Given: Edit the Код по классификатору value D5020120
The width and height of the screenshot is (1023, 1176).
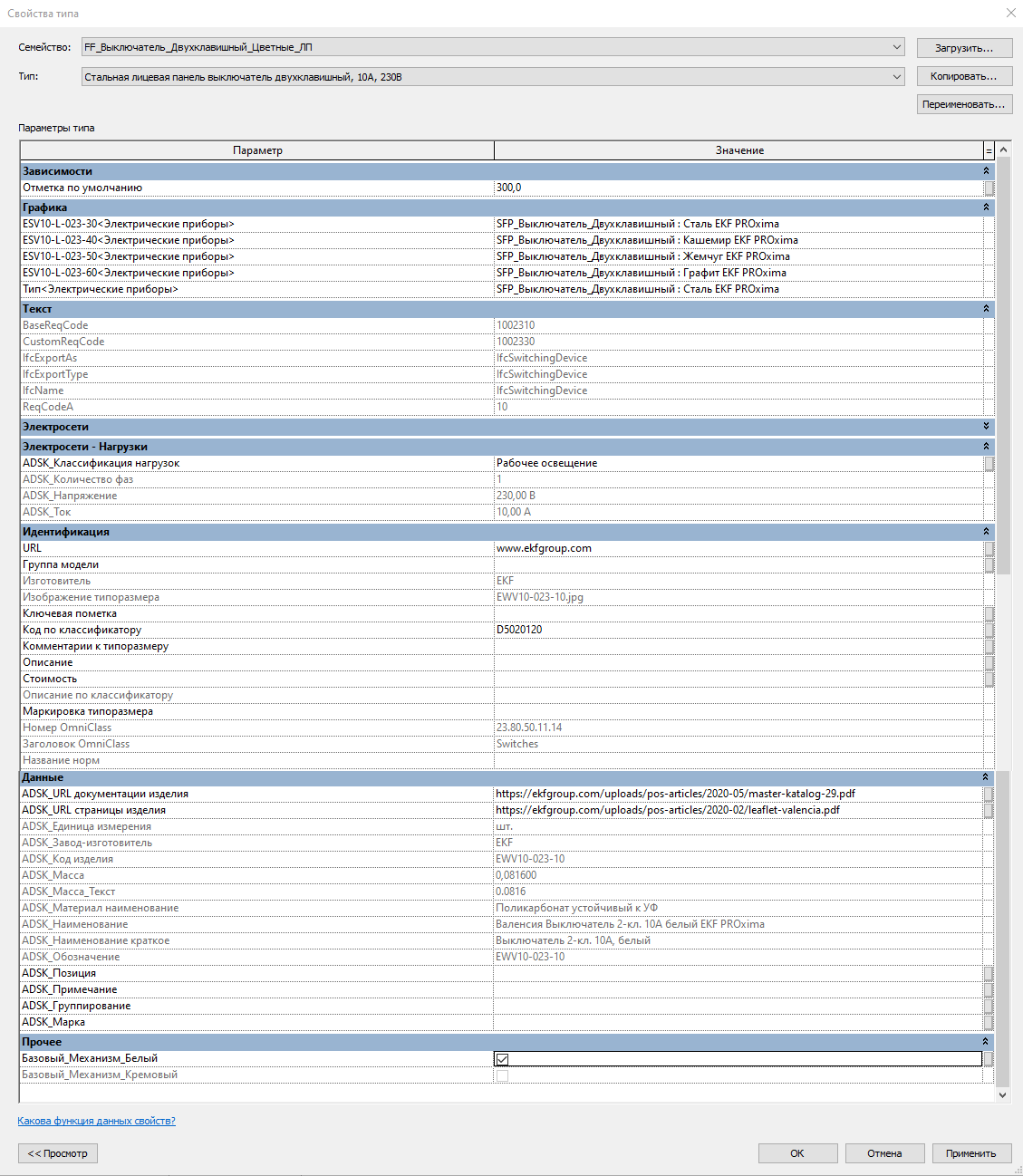Looking at the screenshot, I should (x=738, y=630).
